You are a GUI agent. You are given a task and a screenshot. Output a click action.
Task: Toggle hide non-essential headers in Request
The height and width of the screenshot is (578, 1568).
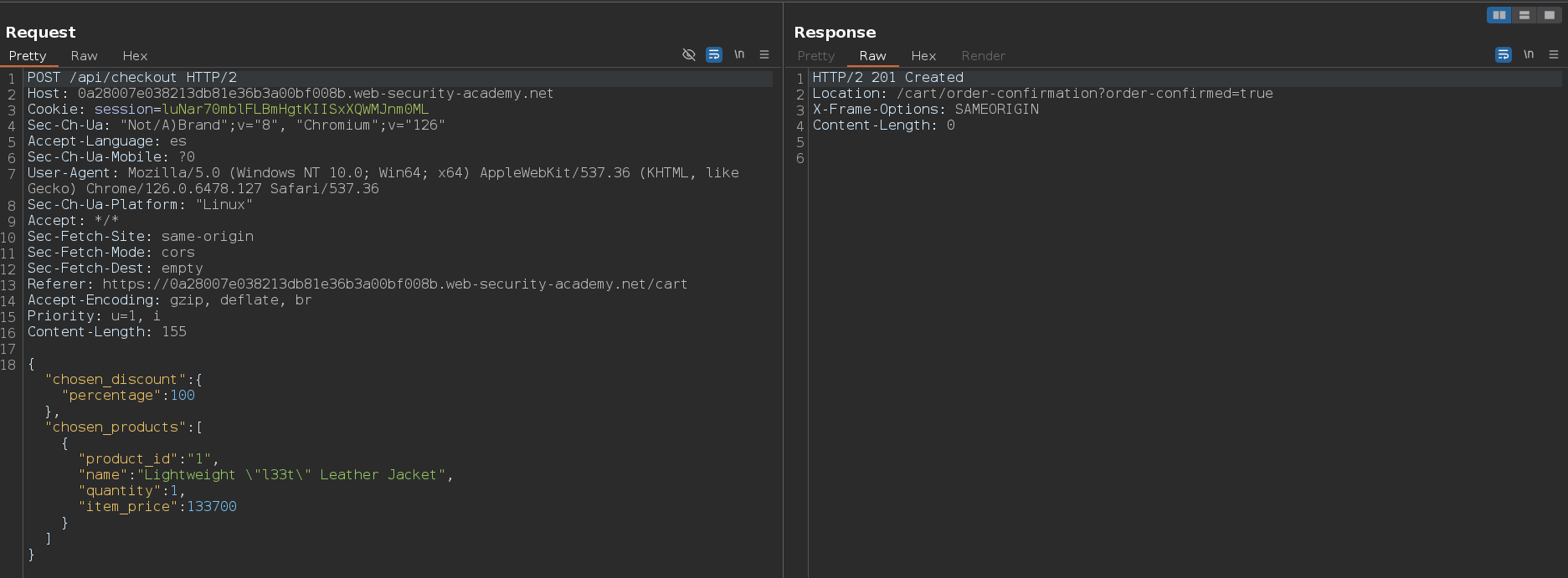click(x=689, y=54)
